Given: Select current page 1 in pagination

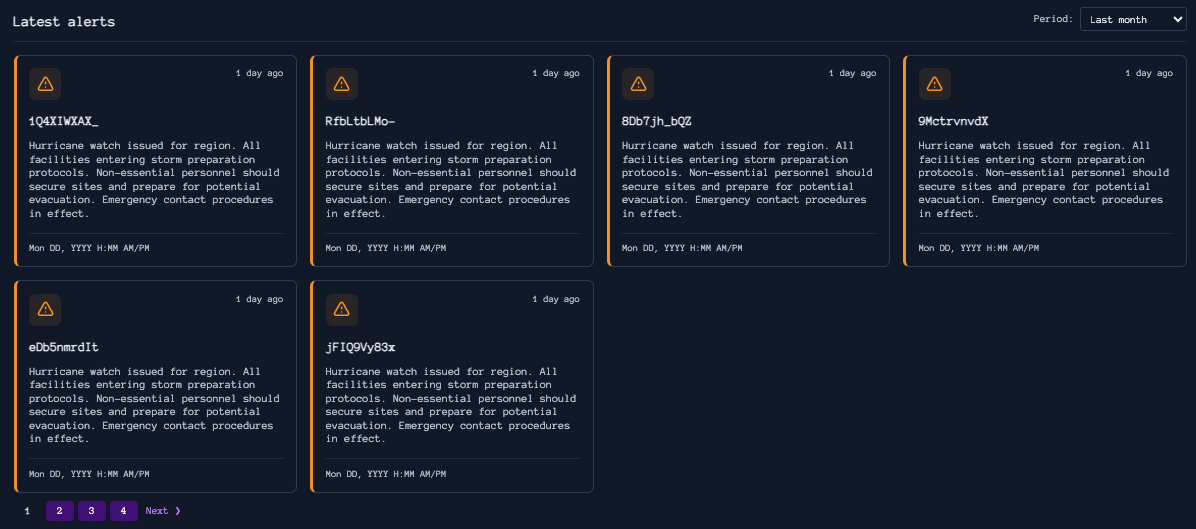Looking at the screenshot, I should point(27,511).
